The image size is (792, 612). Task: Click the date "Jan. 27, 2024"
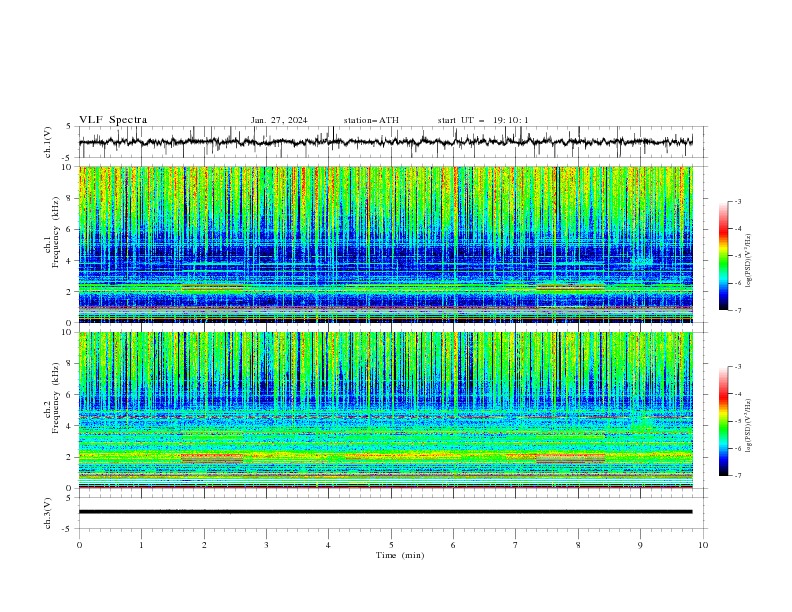point(279,120)
